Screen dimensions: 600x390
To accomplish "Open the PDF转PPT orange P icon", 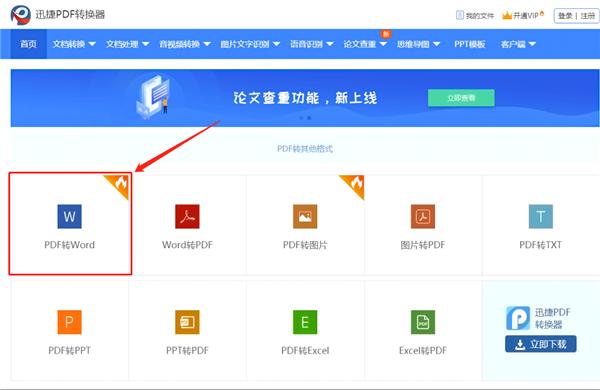I will (69, 322).
